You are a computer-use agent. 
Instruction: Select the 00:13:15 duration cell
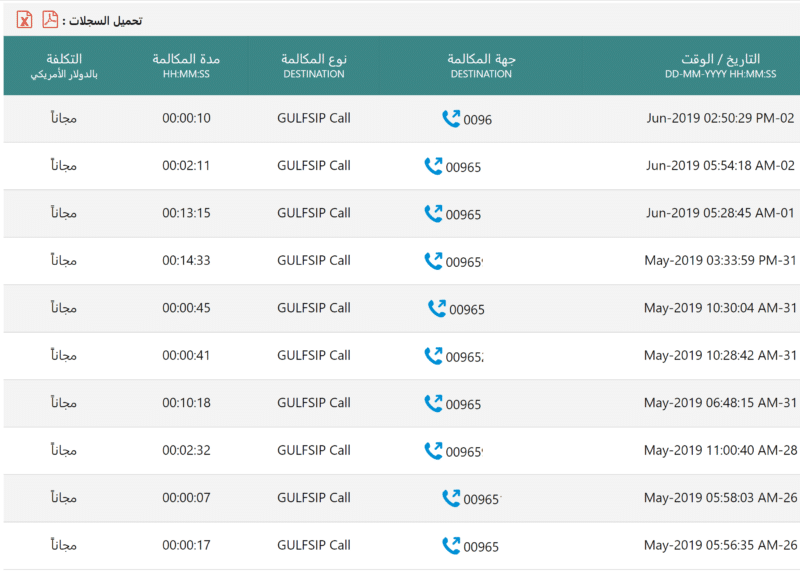tap(186, 213)
